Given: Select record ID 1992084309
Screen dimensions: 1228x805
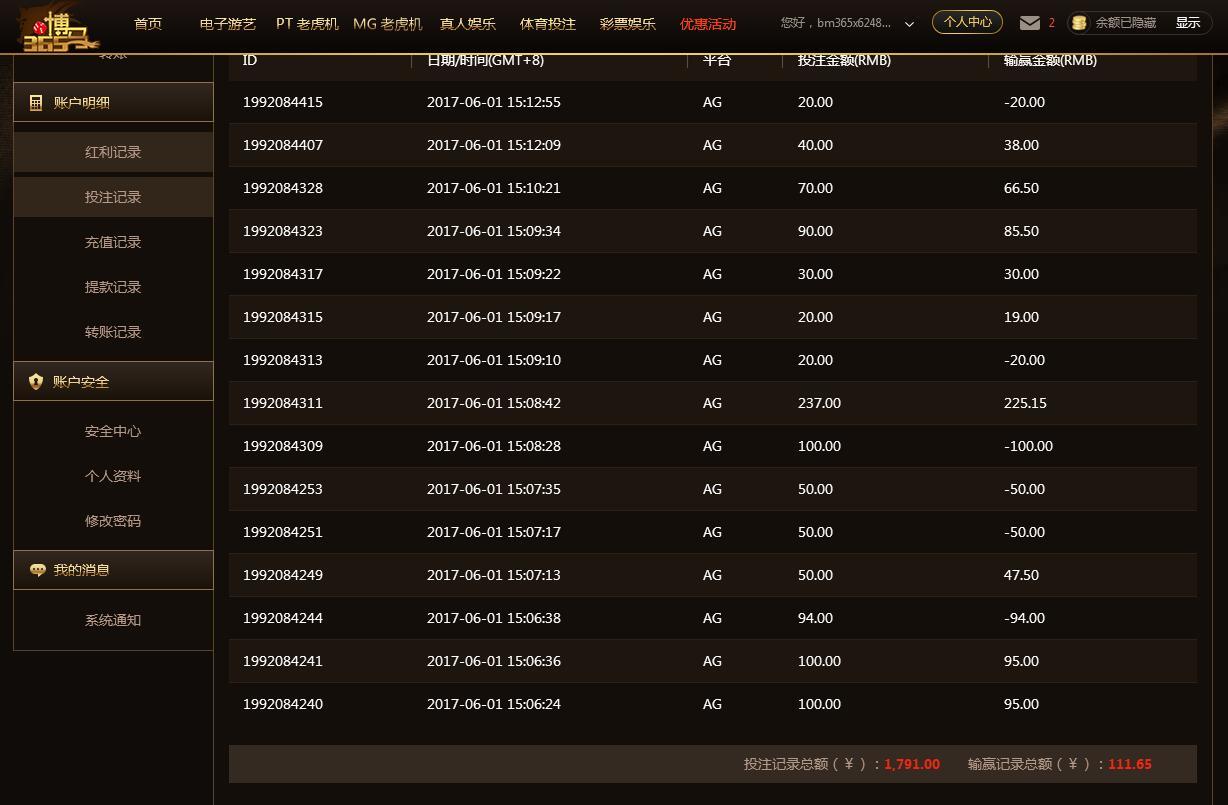Looking at the screenshot, I should coord(283,446).
